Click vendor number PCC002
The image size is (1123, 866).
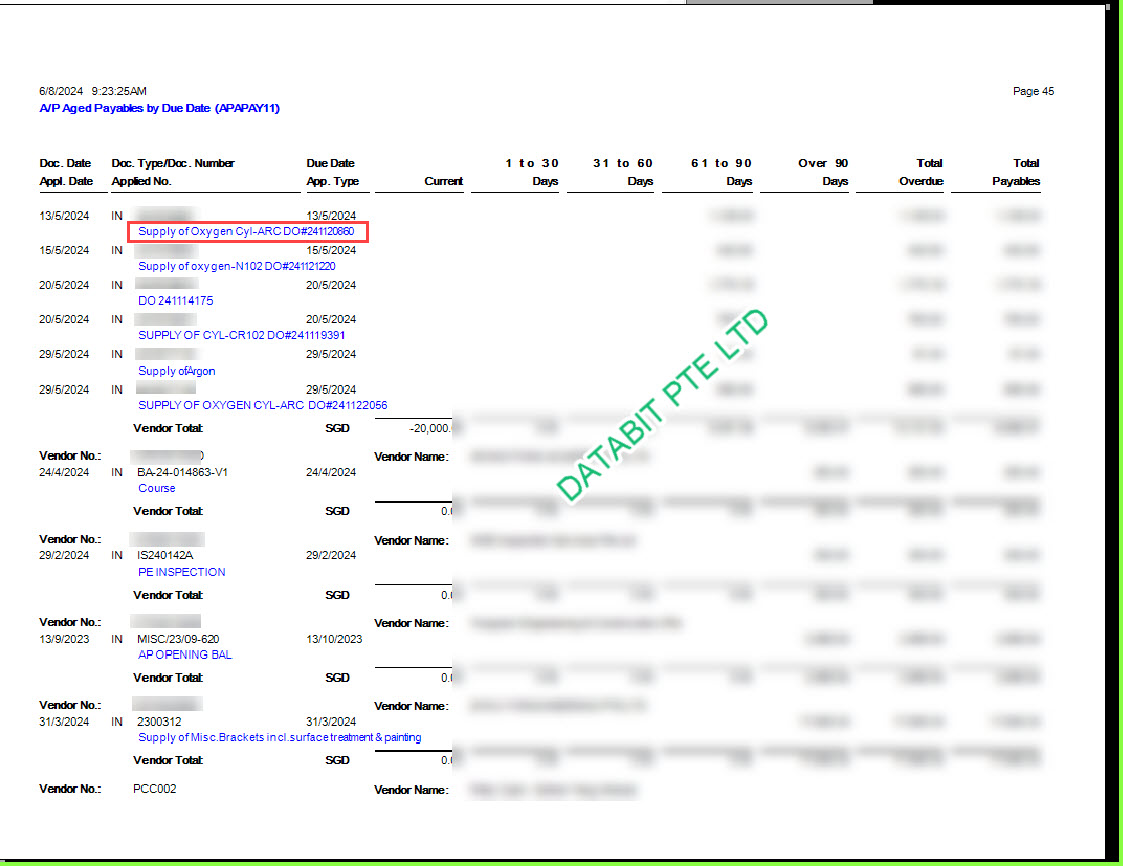[155, 789]
